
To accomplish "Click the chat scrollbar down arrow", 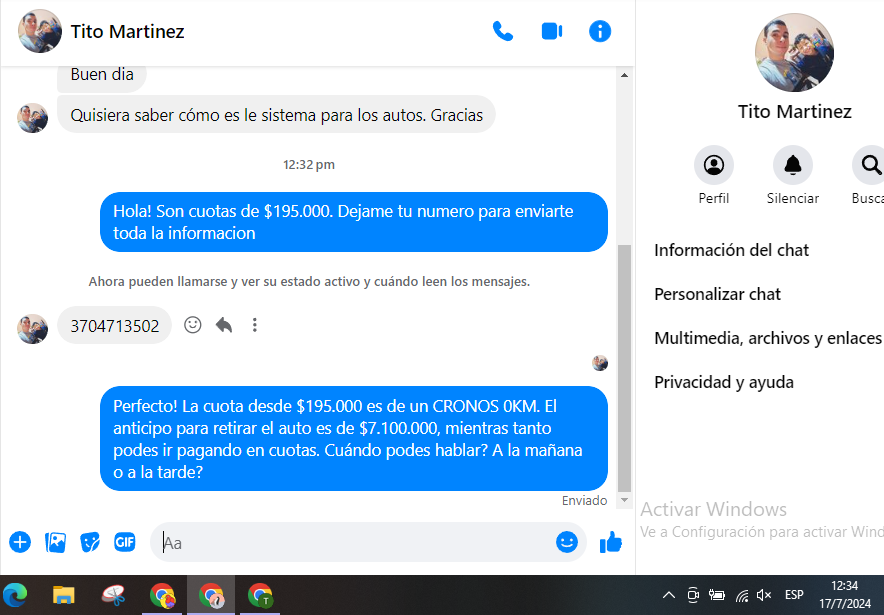I will coord(624,500).
